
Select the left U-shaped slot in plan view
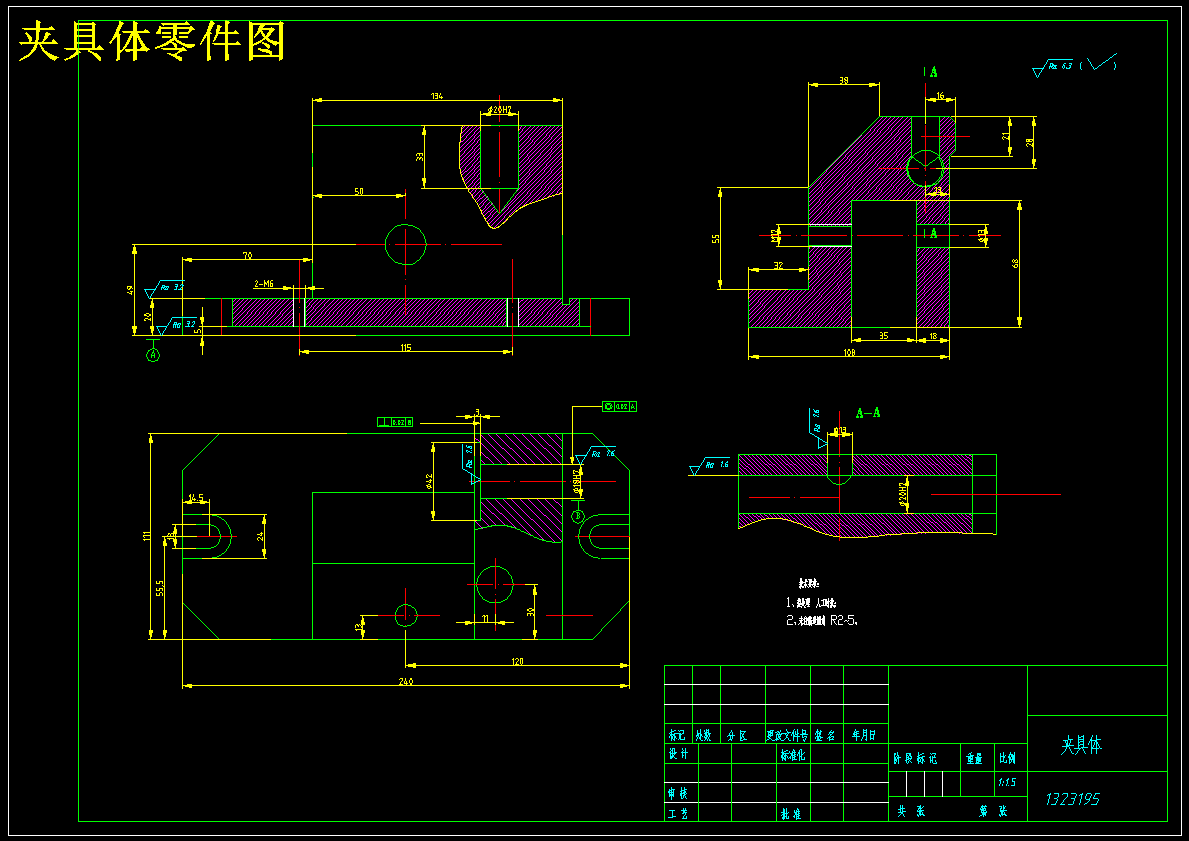(x=206, y=536)
